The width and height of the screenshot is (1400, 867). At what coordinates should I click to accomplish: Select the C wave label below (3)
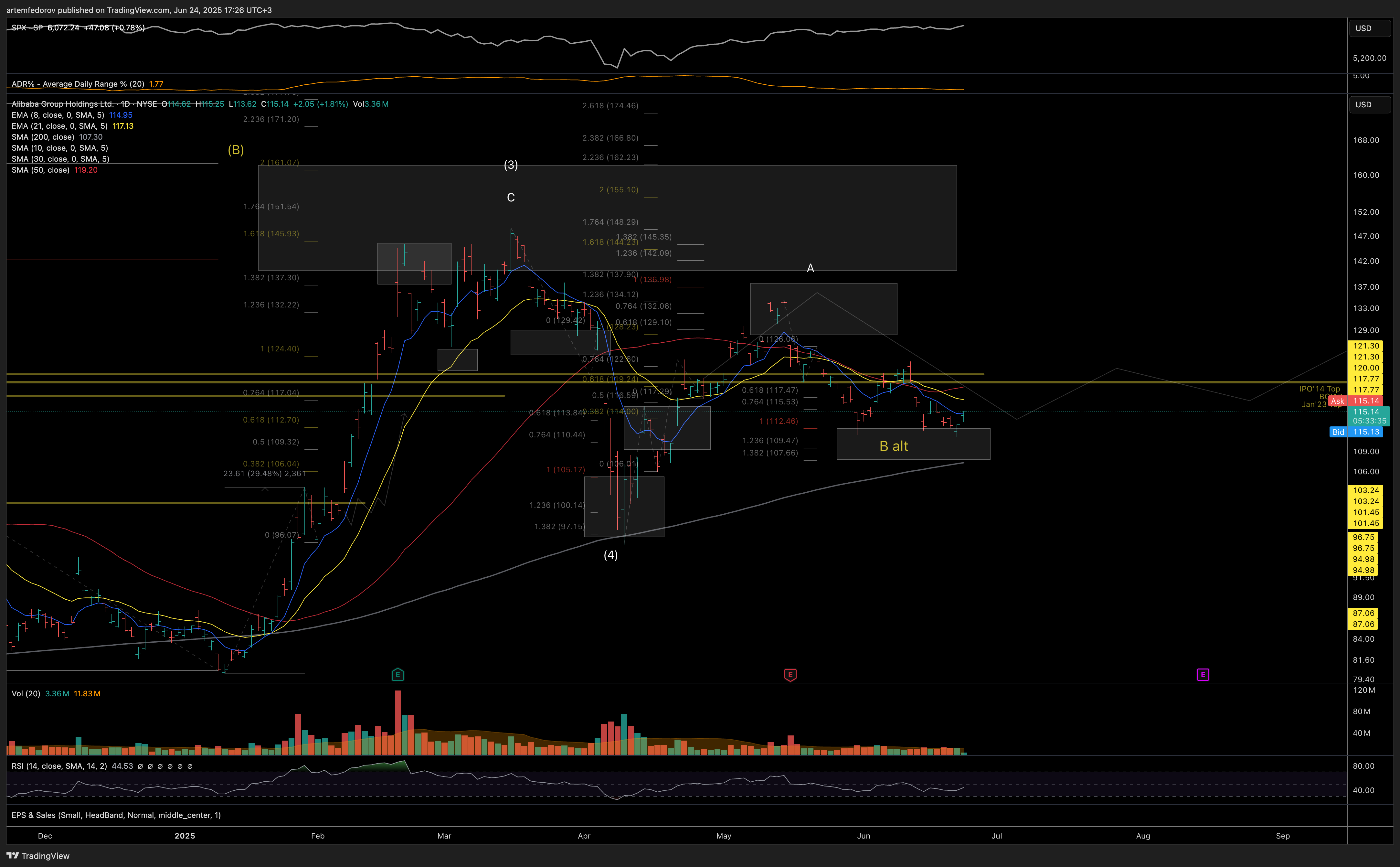tap(511, 197)
